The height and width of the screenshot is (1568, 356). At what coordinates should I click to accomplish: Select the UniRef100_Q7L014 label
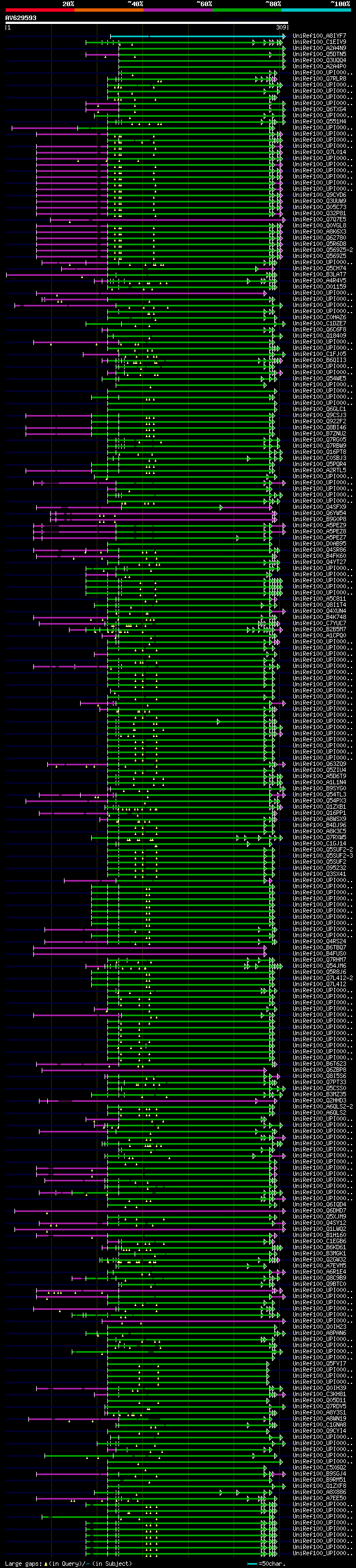[319, 152]
